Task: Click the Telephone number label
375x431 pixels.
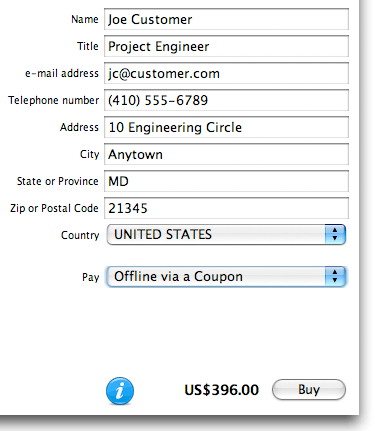Action: (x=54, y=100)
